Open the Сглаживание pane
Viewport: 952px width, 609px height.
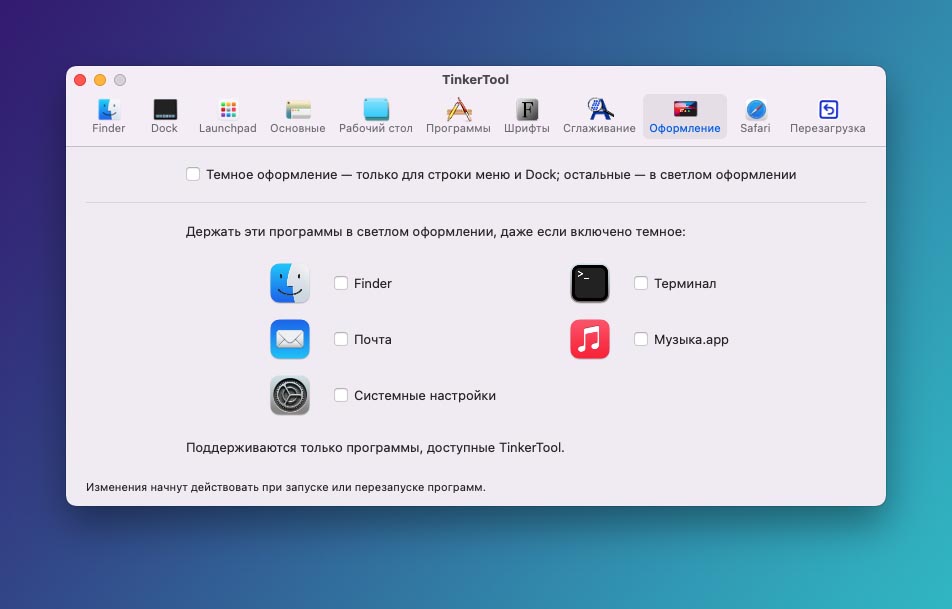click(x=599, y=117)
